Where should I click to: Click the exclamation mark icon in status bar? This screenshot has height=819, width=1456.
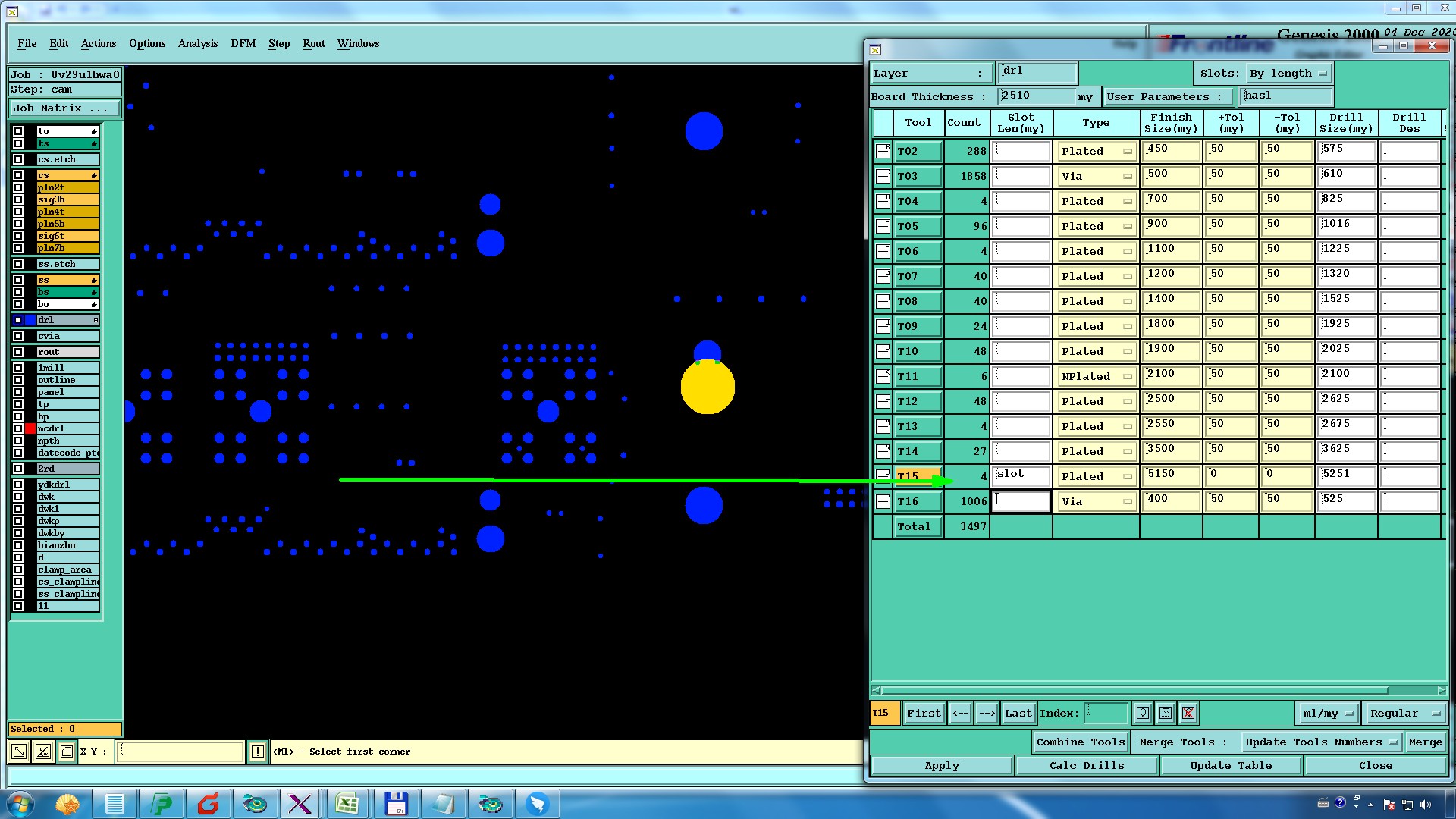(258, 752)
